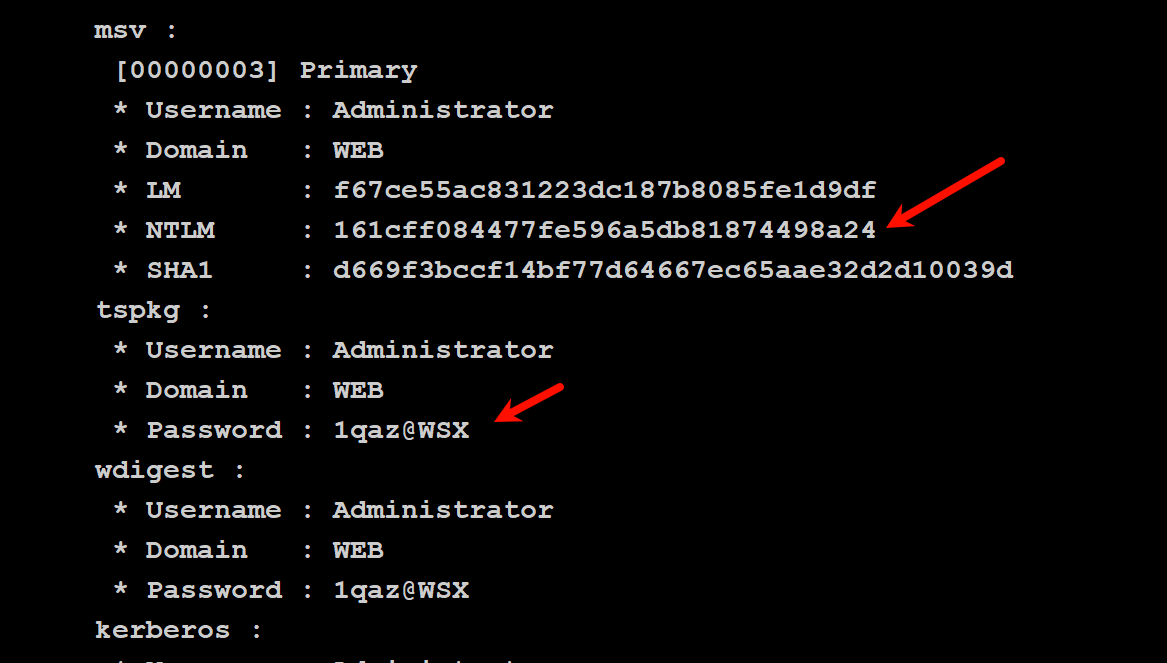Click the tspkg password 1qaz@WSX
Screen dimensions: 1167x663
[x=401, y=430]
